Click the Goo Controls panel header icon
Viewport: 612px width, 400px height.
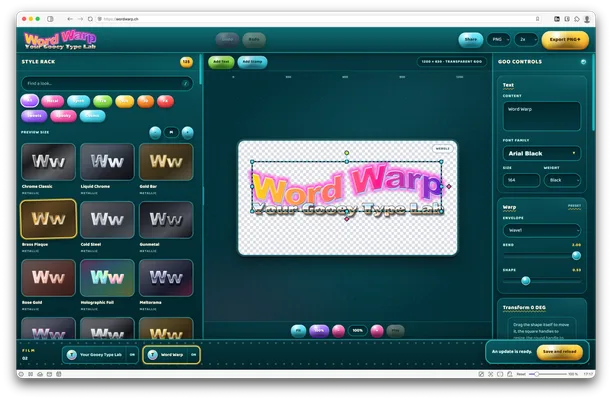tap(583, 62)
